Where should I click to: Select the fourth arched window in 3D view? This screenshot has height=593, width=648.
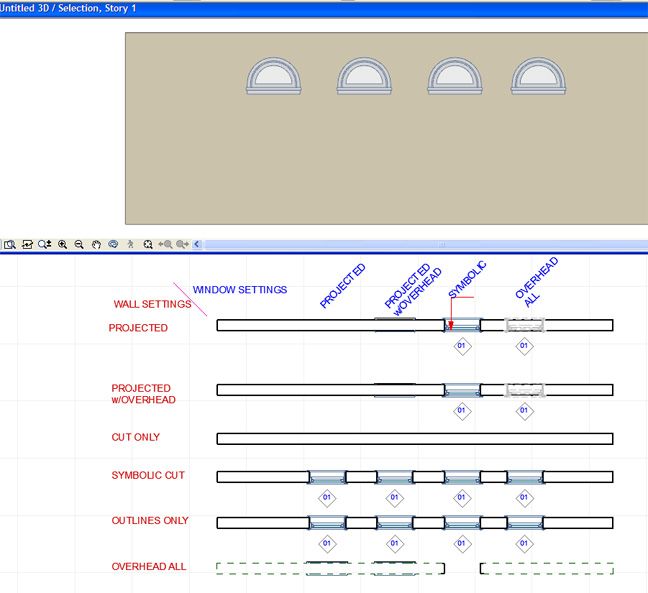(538, 76)
